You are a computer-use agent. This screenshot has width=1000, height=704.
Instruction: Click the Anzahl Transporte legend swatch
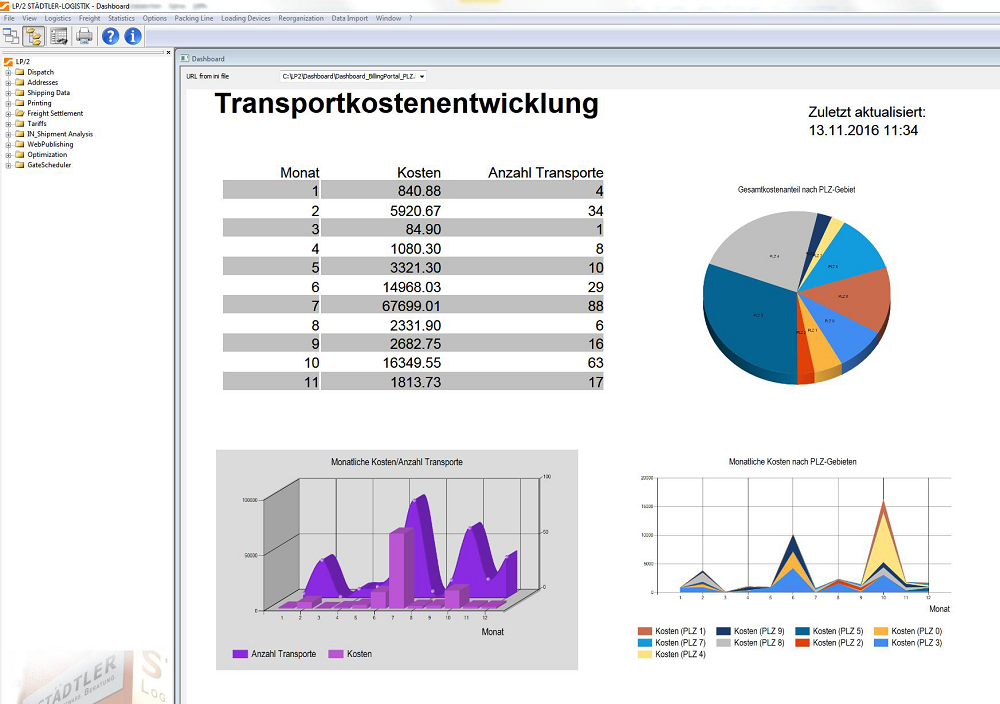coord(240,654)
